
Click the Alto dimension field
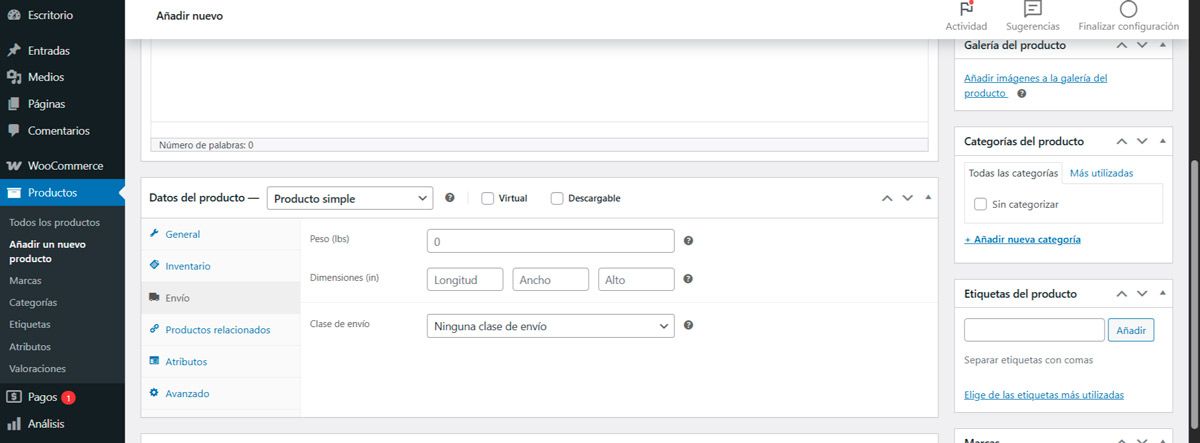(636, 280)
